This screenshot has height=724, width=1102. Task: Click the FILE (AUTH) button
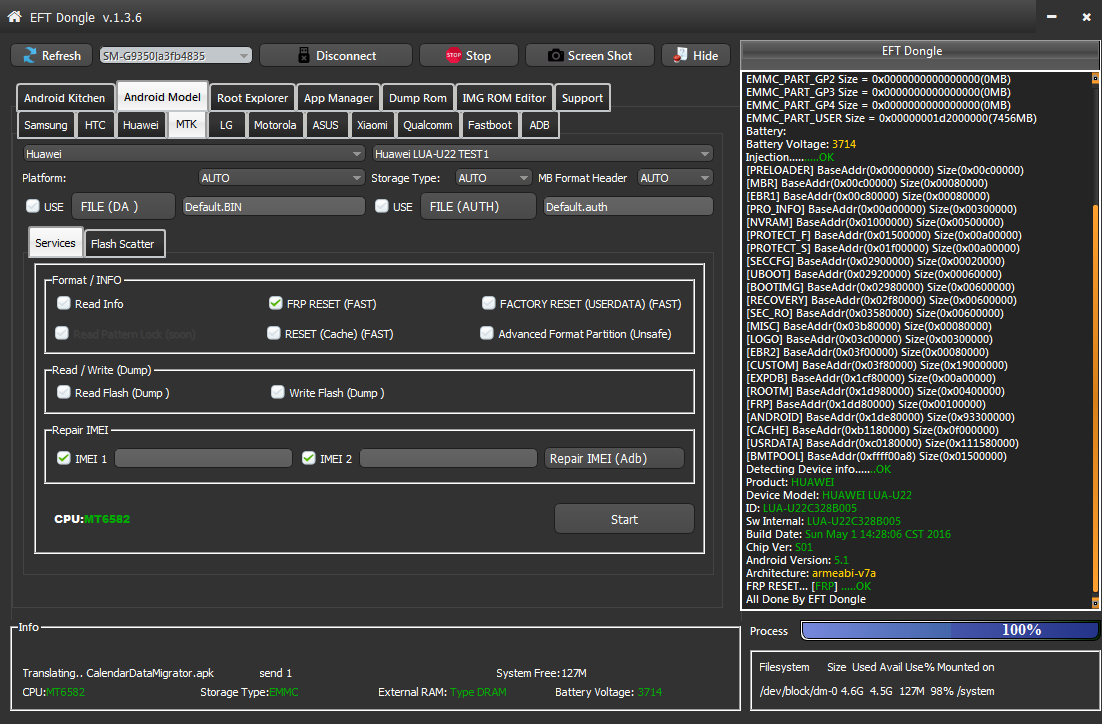pos(478,206)
